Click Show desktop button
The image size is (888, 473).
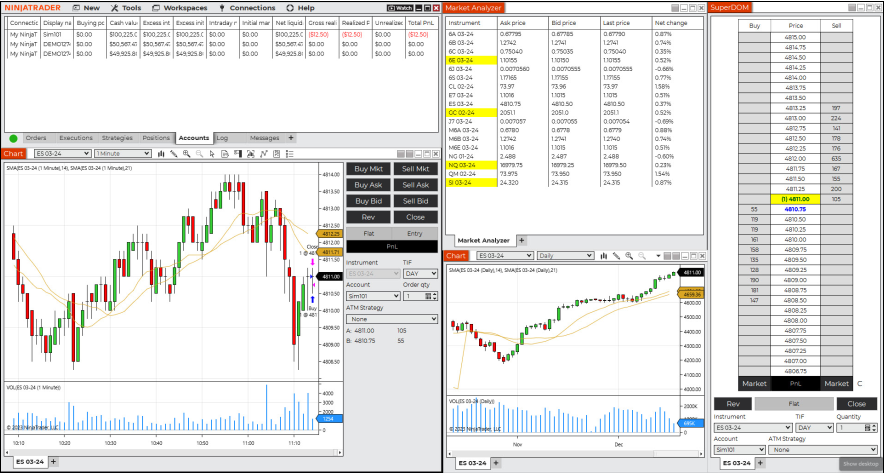(x=861, y=463)
